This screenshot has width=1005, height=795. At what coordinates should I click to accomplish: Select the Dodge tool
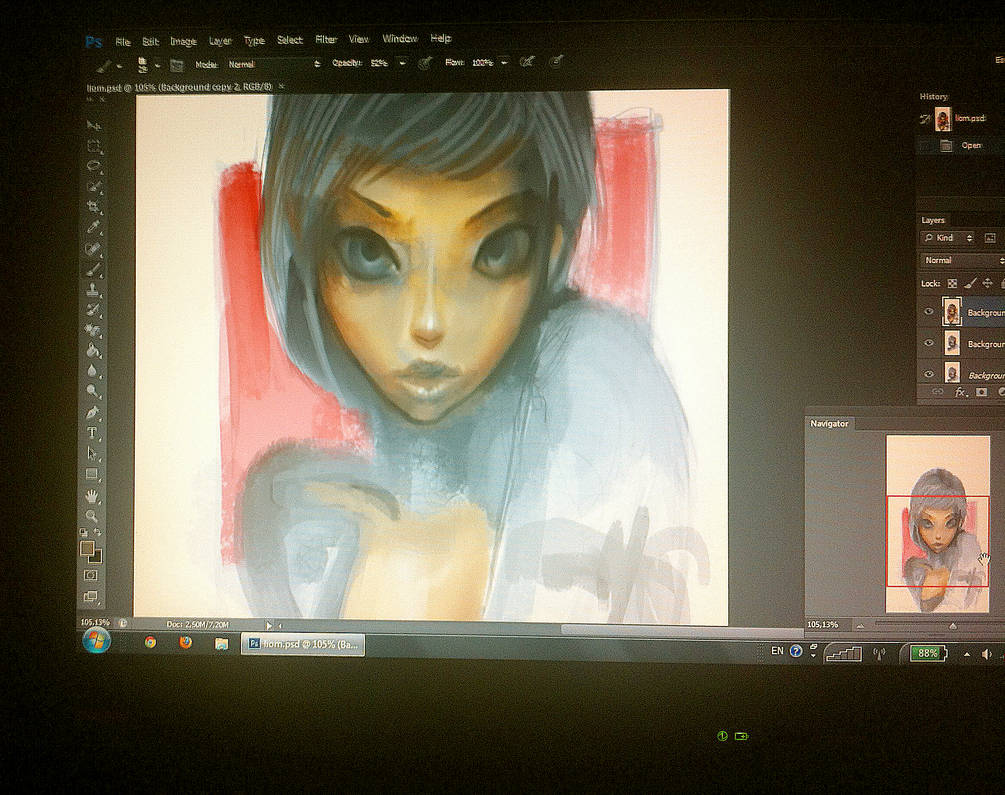tap(94, 391)
